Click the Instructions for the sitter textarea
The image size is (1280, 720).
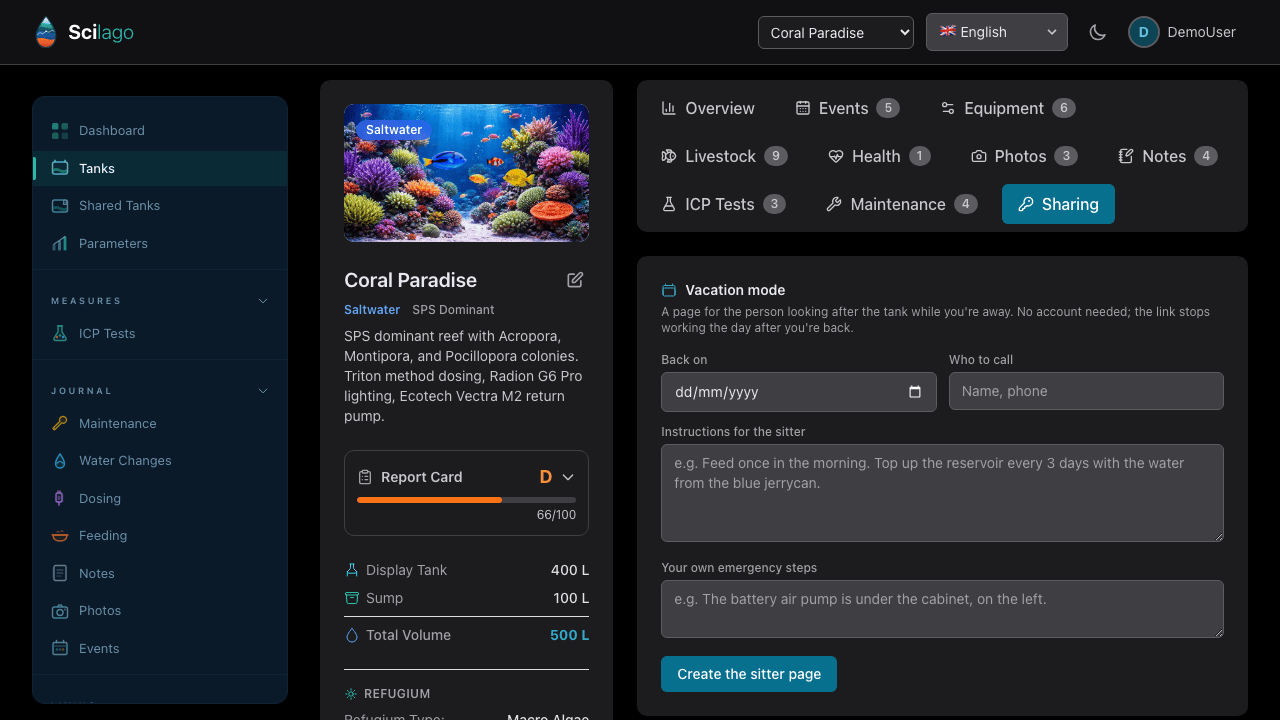(942, 493)
